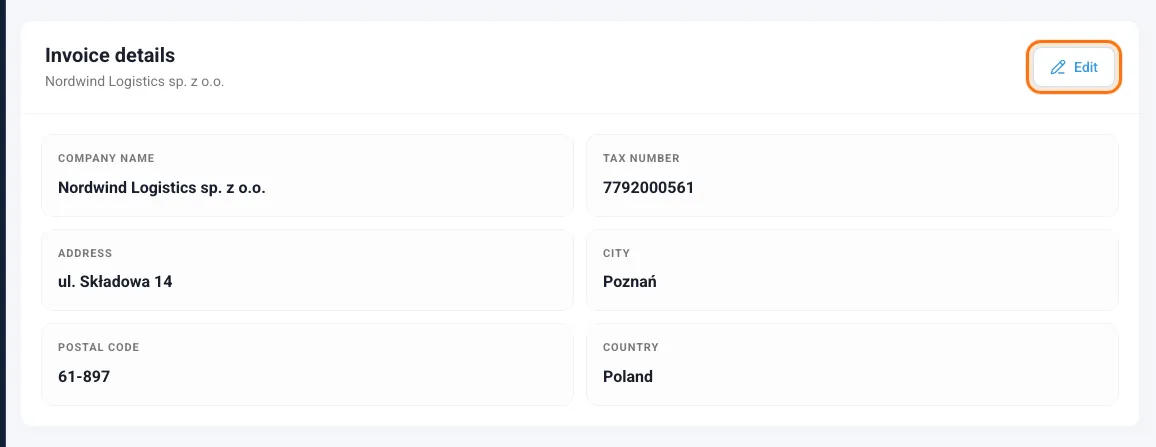Viewport: 1156px width, 447px height.
Task: Click the divider line below the header
Action: coord(580,114)
